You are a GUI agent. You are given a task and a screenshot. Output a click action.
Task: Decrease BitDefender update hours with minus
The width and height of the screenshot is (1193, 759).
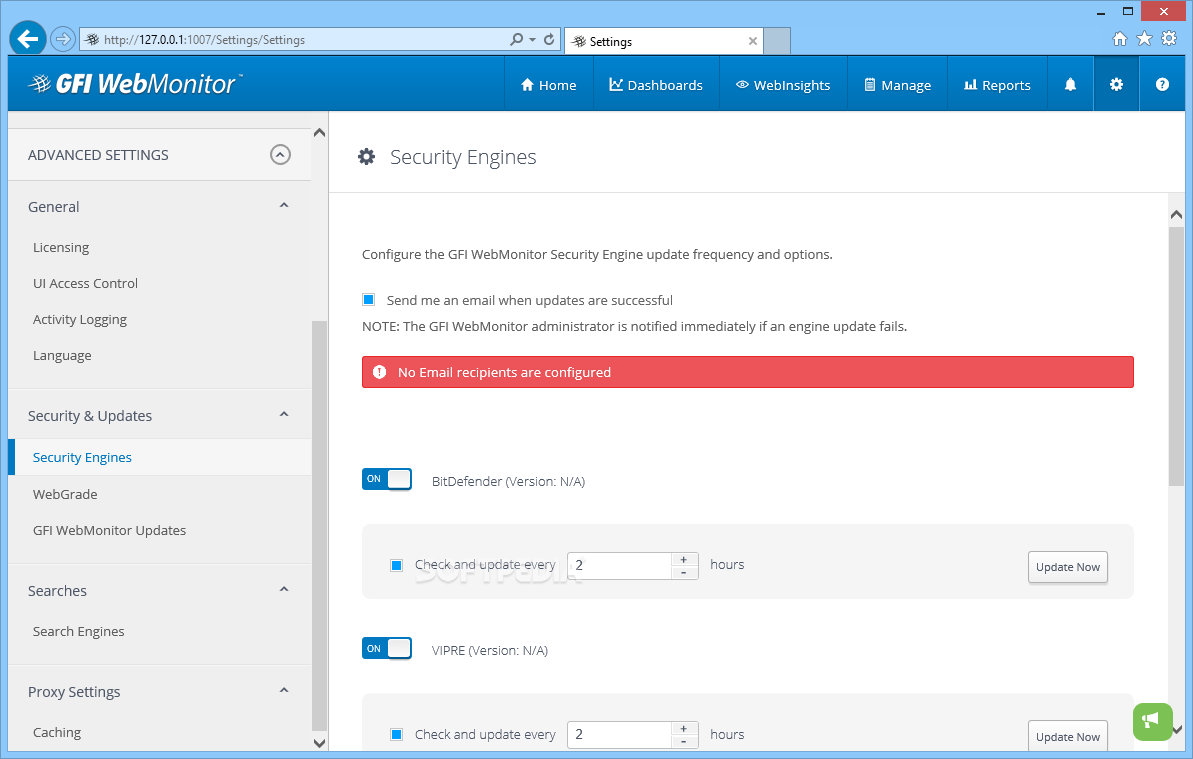pos(684,572)
